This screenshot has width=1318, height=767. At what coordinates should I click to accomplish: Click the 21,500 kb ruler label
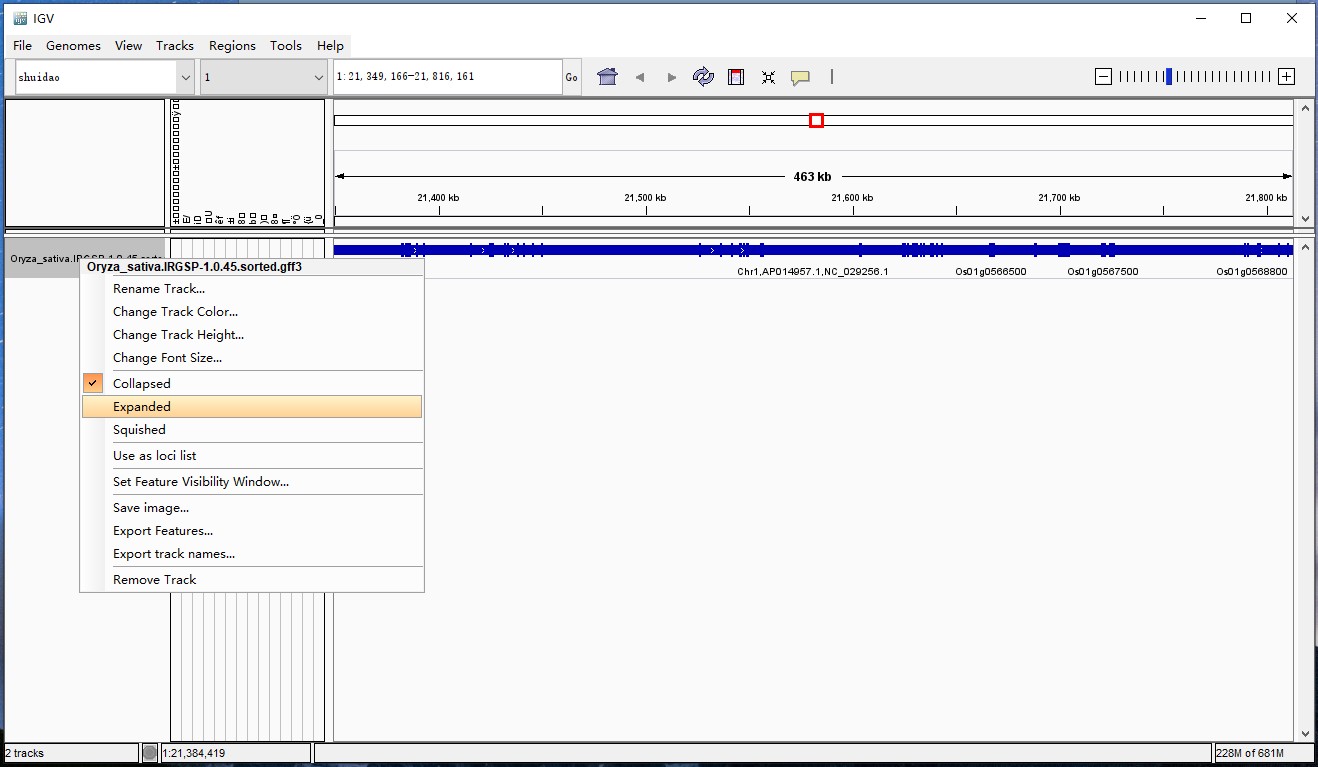645,198
